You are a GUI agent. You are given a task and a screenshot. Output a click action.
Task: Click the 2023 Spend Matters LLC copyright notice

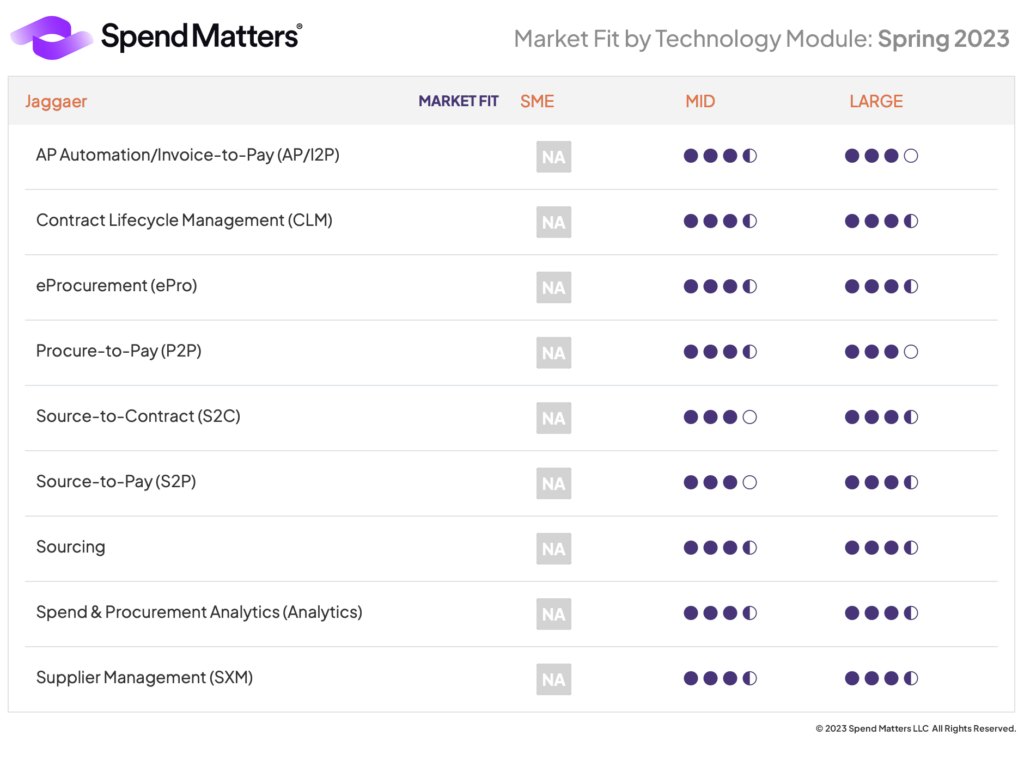[x=916, y=729]
